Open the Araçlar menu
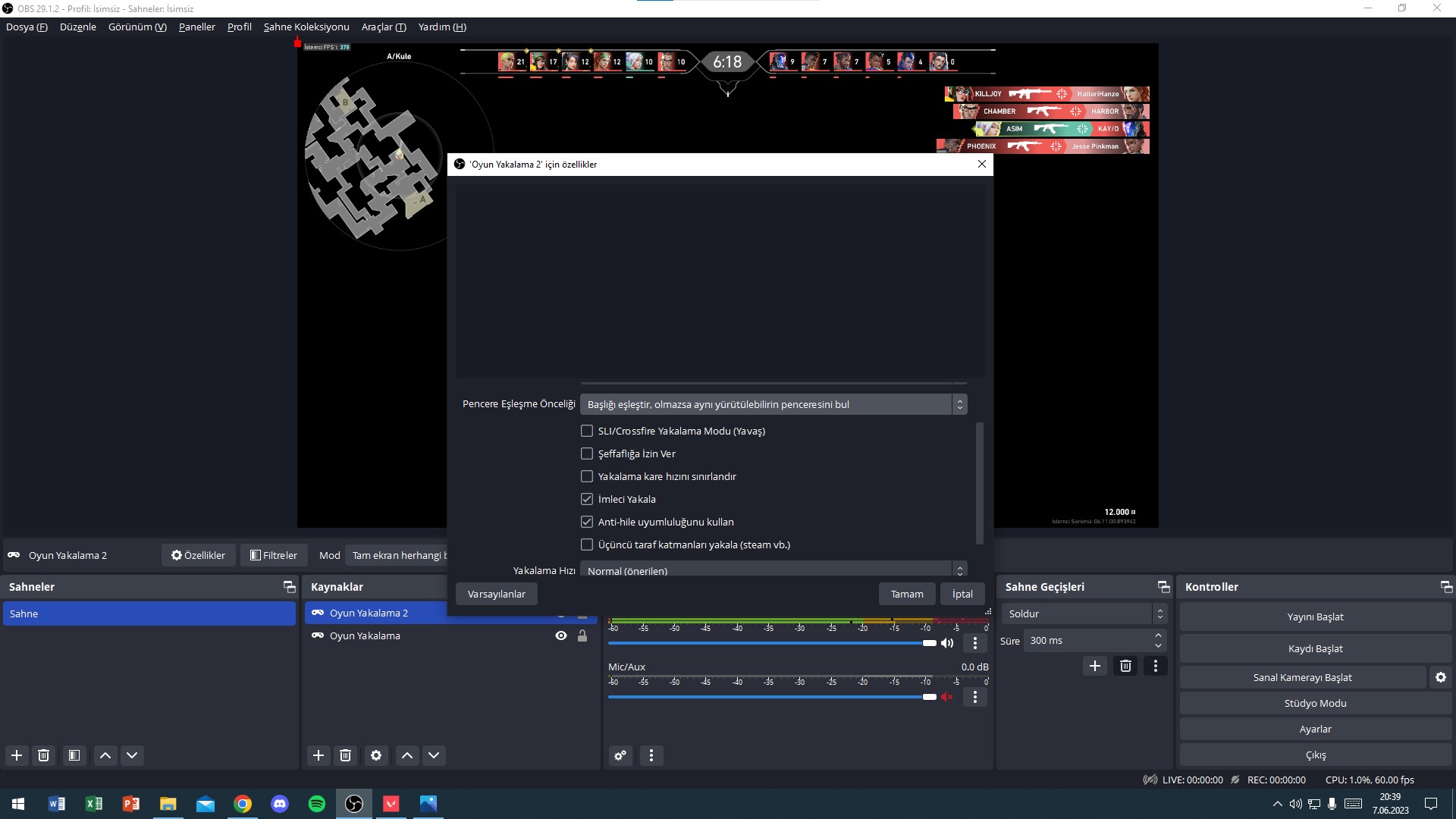Viewport: 1456px width, 819px height. (x=384, y=27)
